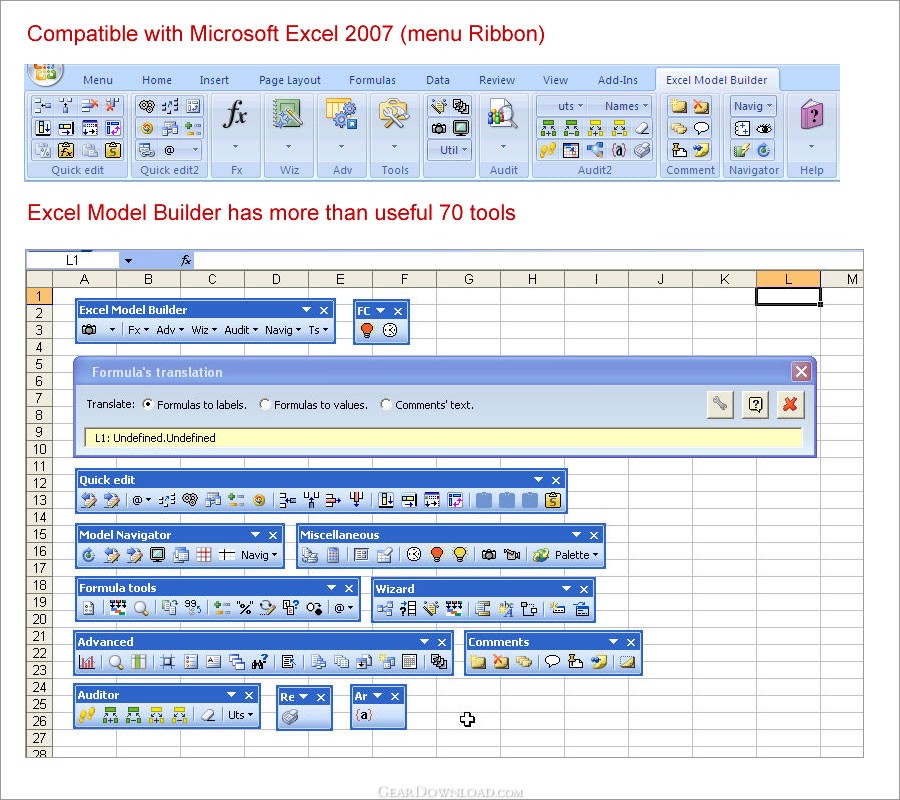Click the binoculars icon in Advanced toolbar

click(259, 662)
